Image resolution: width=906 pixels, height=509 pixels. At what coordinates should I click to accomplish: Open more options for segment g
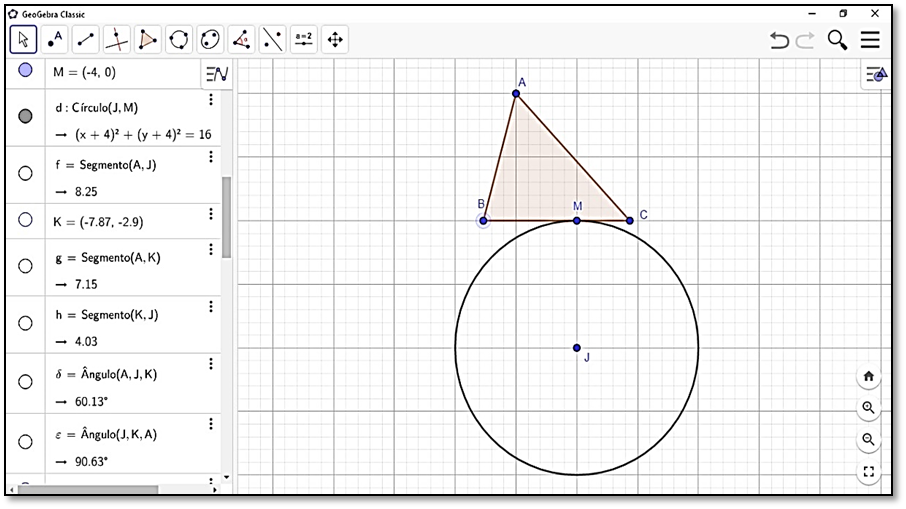tap(211, 250)
